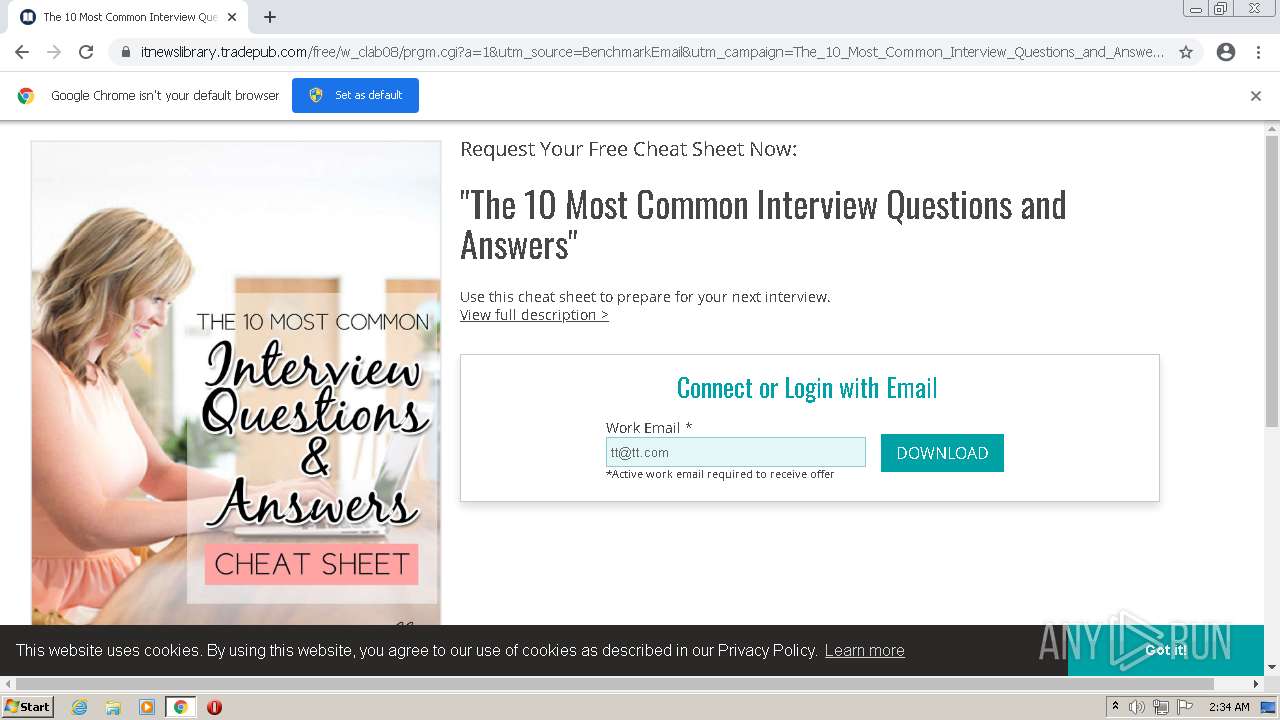
Task: Dismiss the default browser infobar
Action: (x=1256, y=96)
